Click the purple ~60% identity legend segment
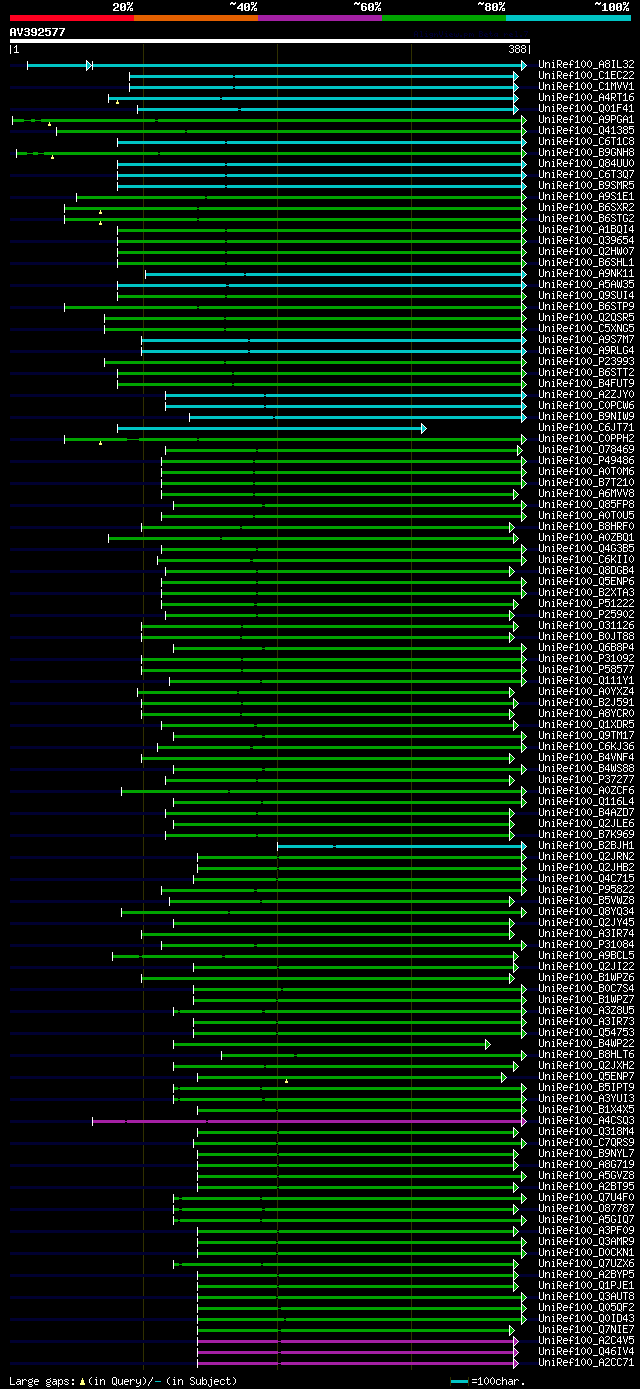This screenshot has height=1389, width=640. [x=320, y=17]
